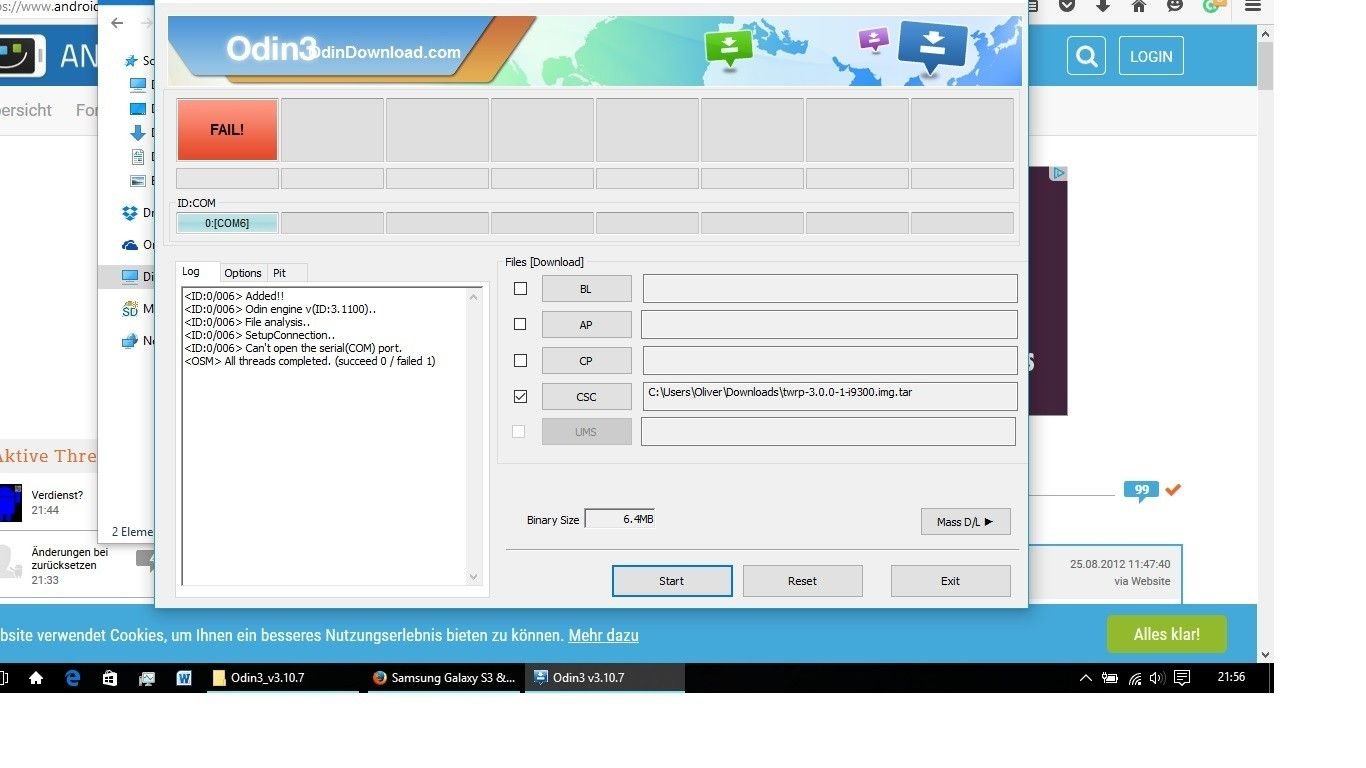Open the Verdienst? thread link
Screen dimensions: 1366x768
(x=57, y=495)
